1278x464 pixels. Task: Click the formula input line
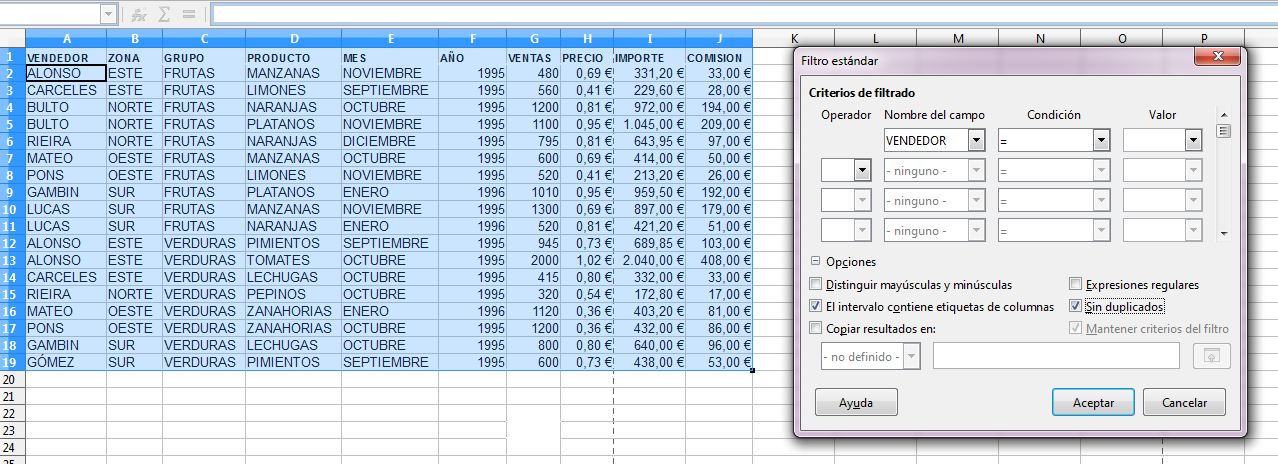click(x=744, y=14)
